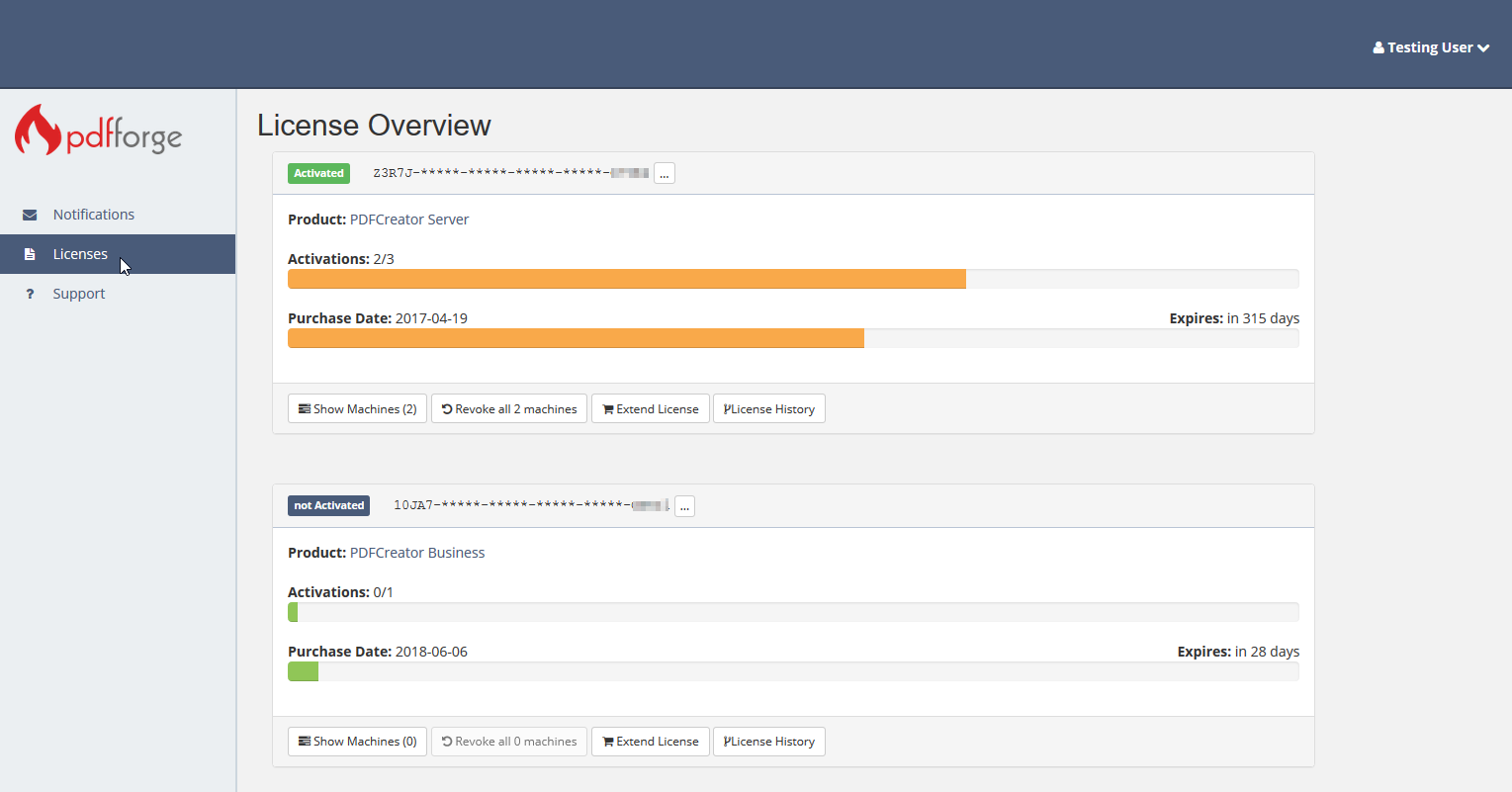The height and width of the screenshot is (792, 1512).
Task: Extend License for PDFCreator Business
Action: 651,742
